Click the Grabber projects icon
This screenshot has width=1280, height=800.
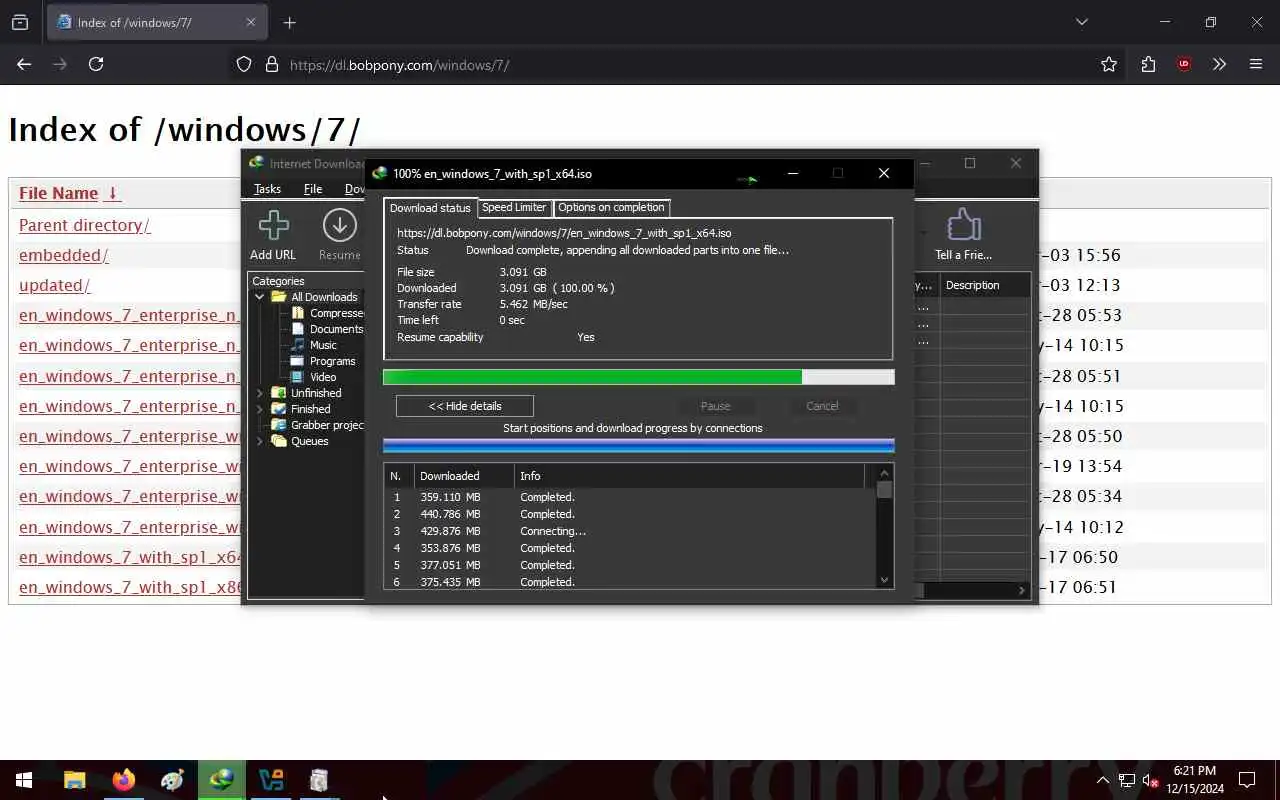[279, 425]
